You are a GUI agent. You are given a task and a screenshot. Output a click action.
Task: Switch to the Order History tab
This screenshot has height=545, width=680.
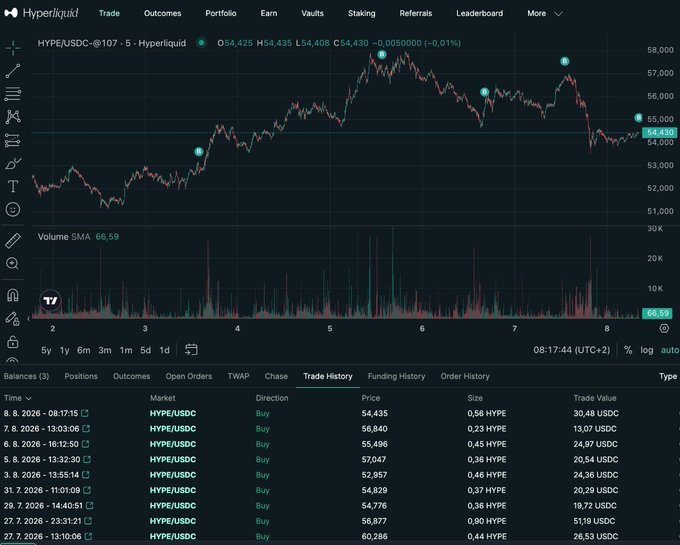465,376
